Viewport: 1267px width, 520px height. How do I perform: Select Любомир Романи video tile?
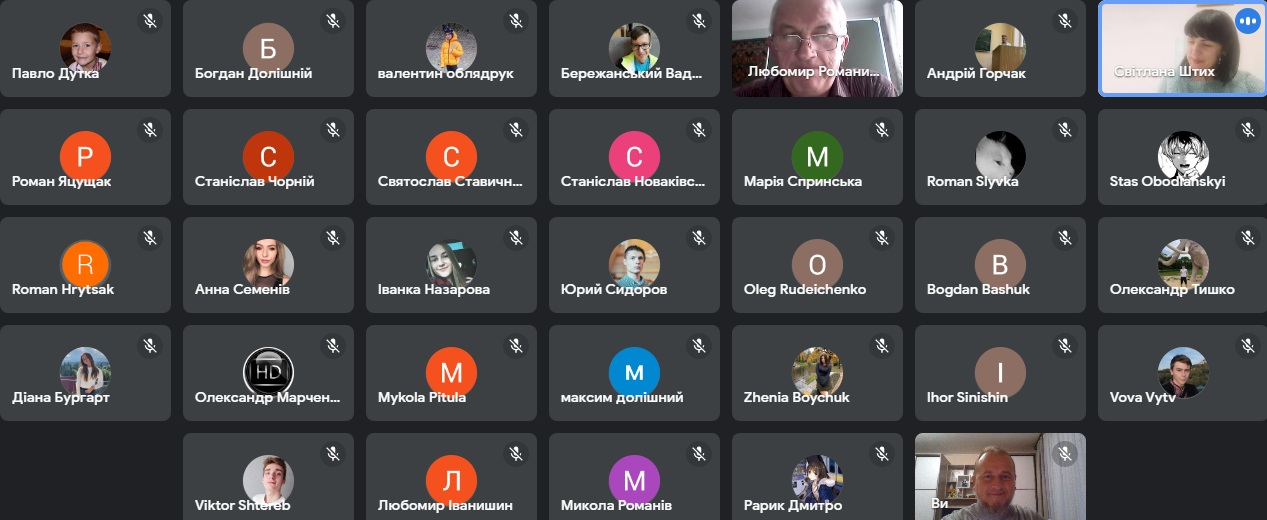click(817, 48)
